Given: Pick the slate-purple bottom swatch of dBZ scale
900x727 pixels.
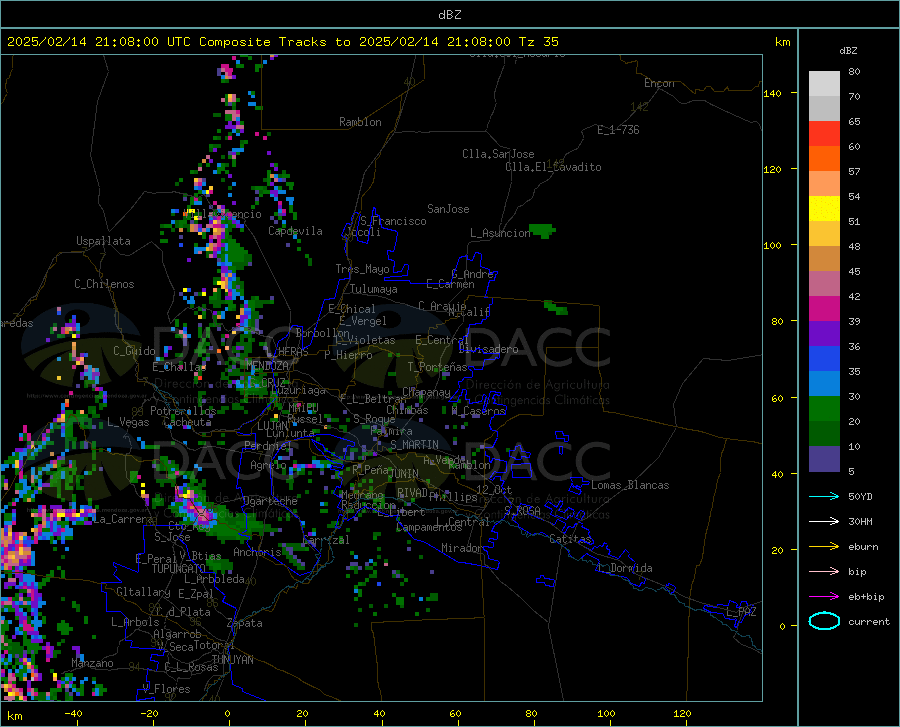Looking at the screenshot, I should (x=824, y=459).
